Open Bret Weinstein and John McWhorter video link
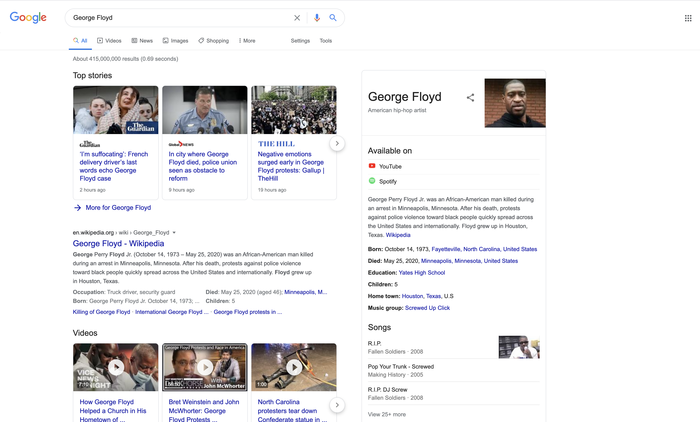 pos(204,411)
